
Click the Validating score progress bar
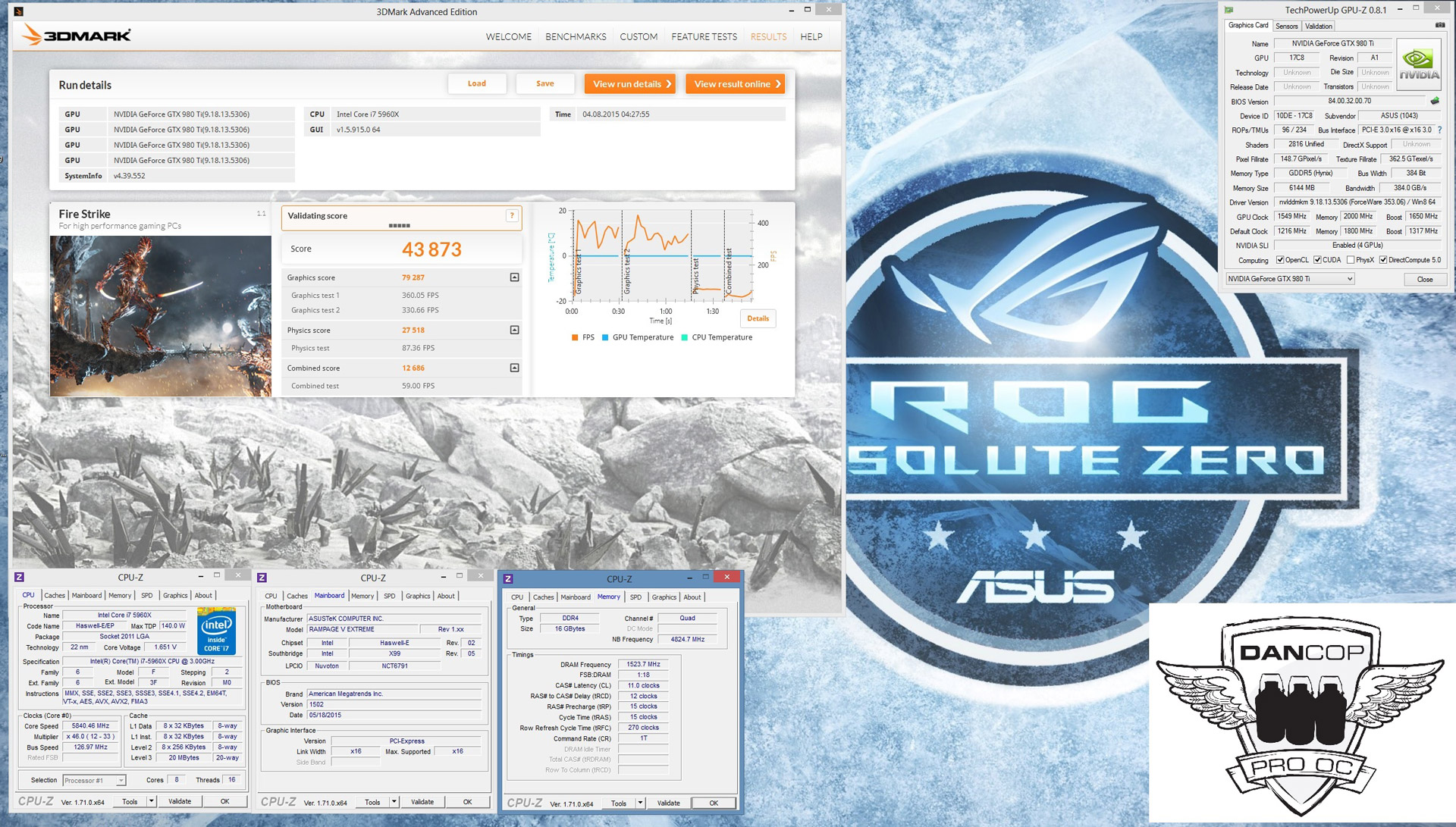point(399,225)
